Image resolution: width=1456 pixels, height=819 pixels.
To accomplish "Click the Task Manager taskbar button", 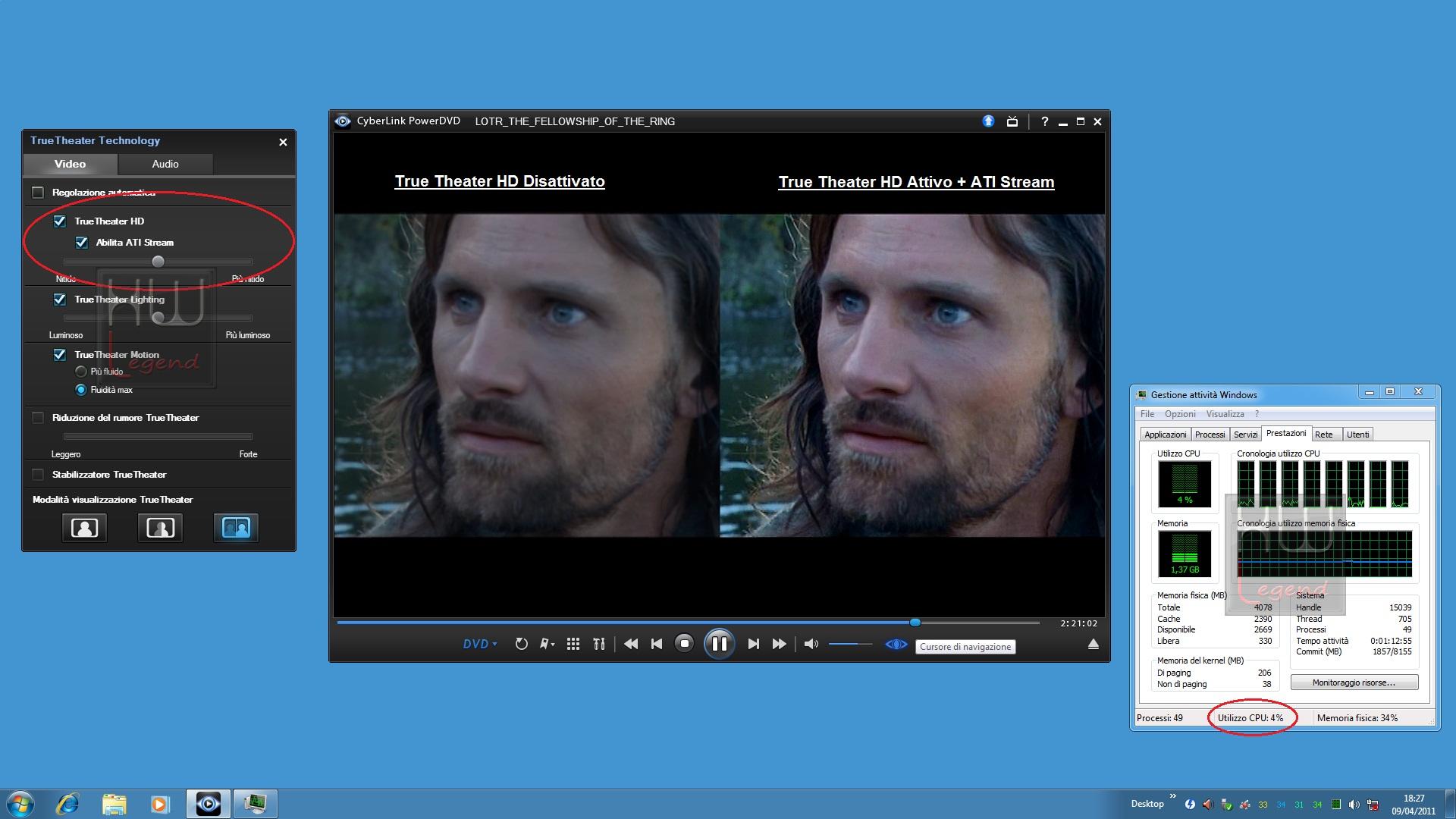I will [255, 804].
